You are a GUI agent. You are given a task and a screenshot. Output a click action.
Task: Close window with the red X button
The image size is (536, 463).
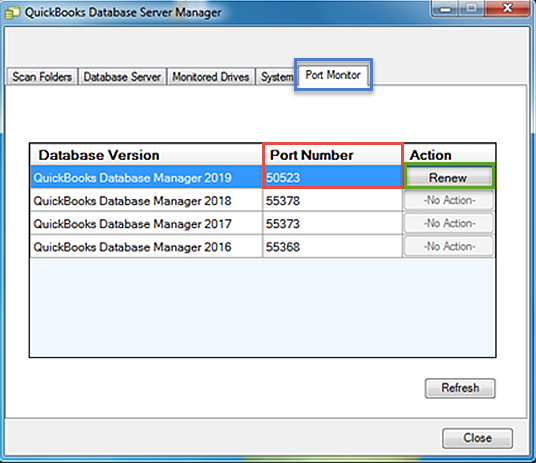tap(508, 8)
